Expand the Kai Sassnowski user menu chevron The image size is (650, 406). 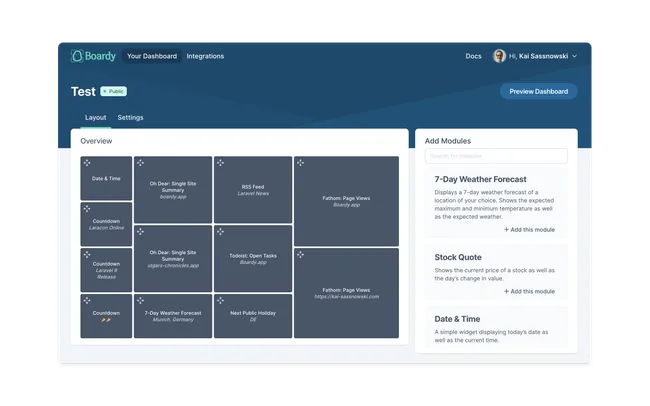click(x=574, y=57)
